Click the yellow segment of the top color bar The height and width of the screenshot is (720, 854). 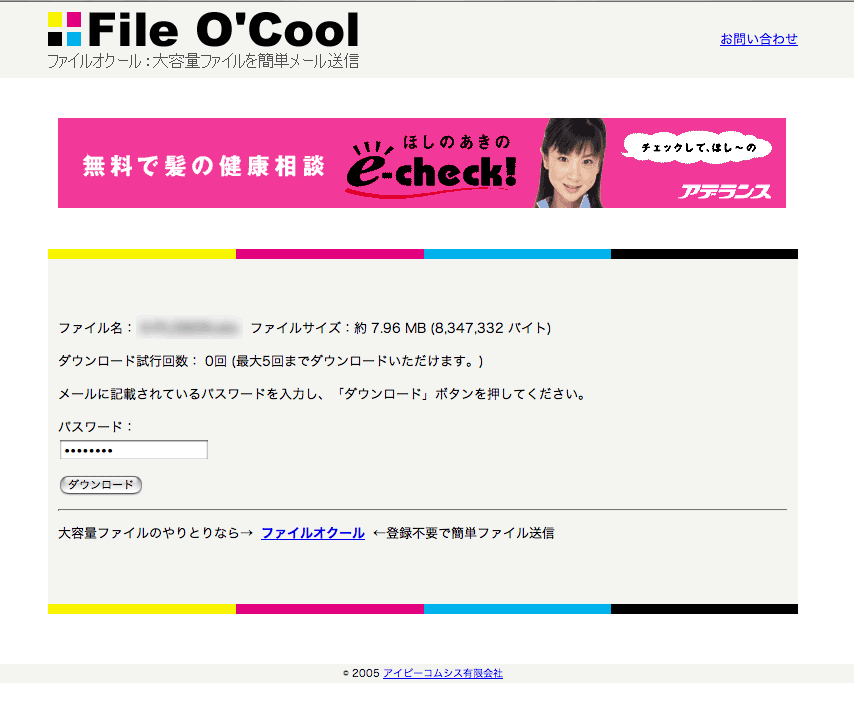click(141, 254)
